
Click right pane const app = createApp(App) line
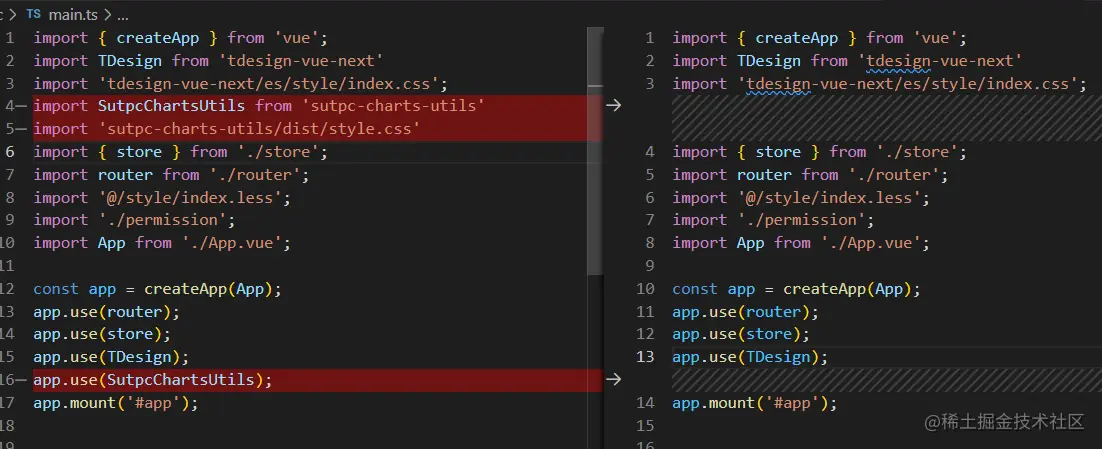point(796,289)
